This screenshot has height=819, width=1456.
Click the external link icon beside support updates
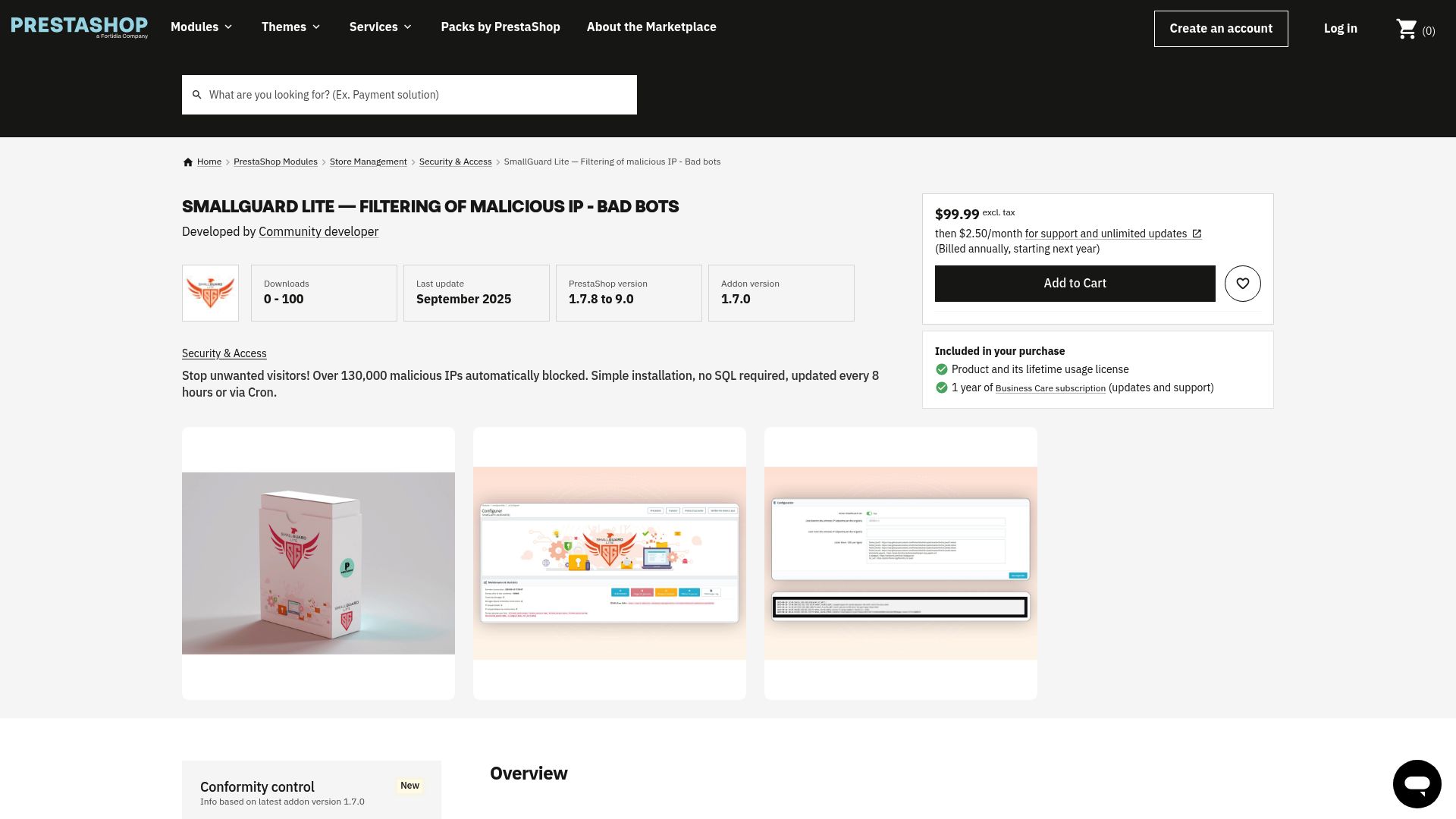pos(1197,234)
